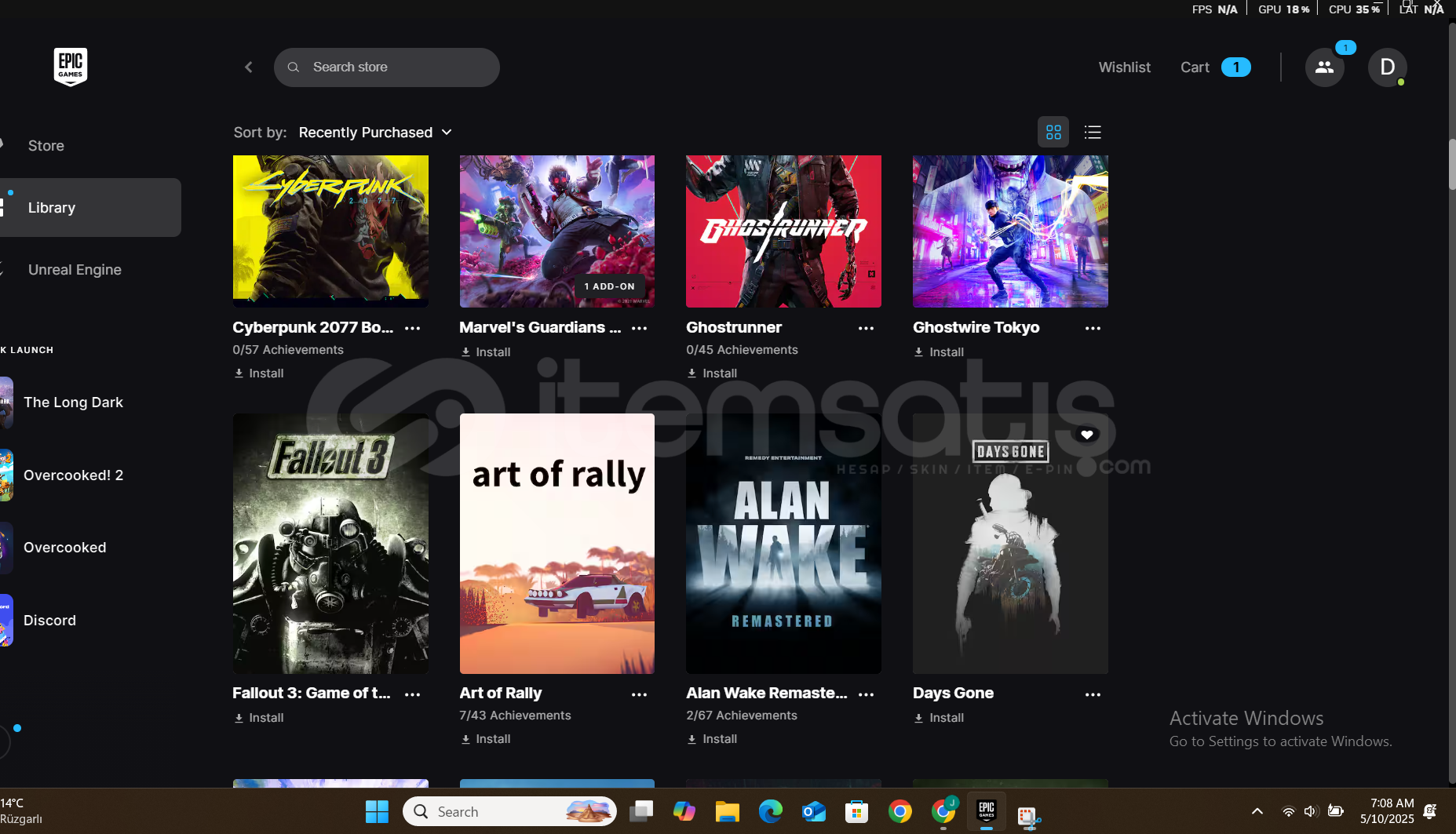Open Days Gone cover thumbnail
This screenshot has width=1456, height=834.
(1010, 544)
